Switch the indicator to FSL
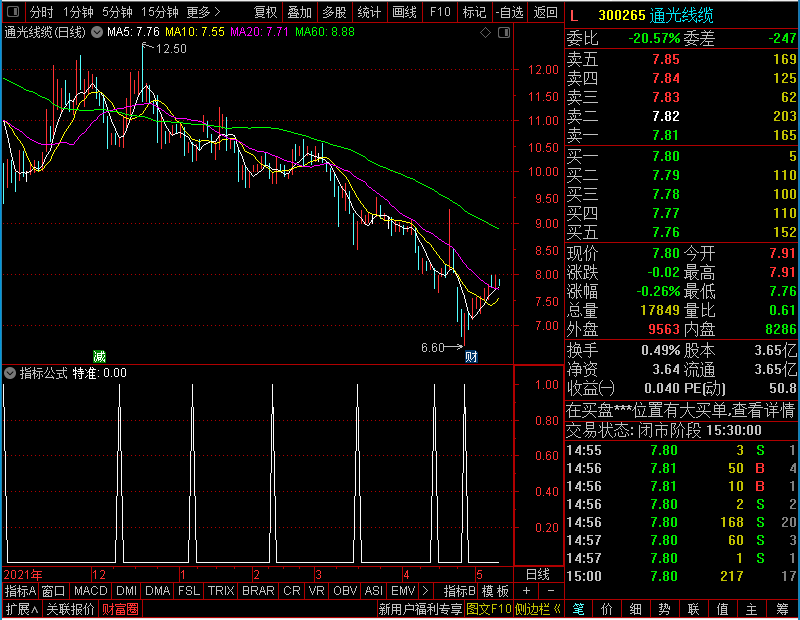 (189, 591)
